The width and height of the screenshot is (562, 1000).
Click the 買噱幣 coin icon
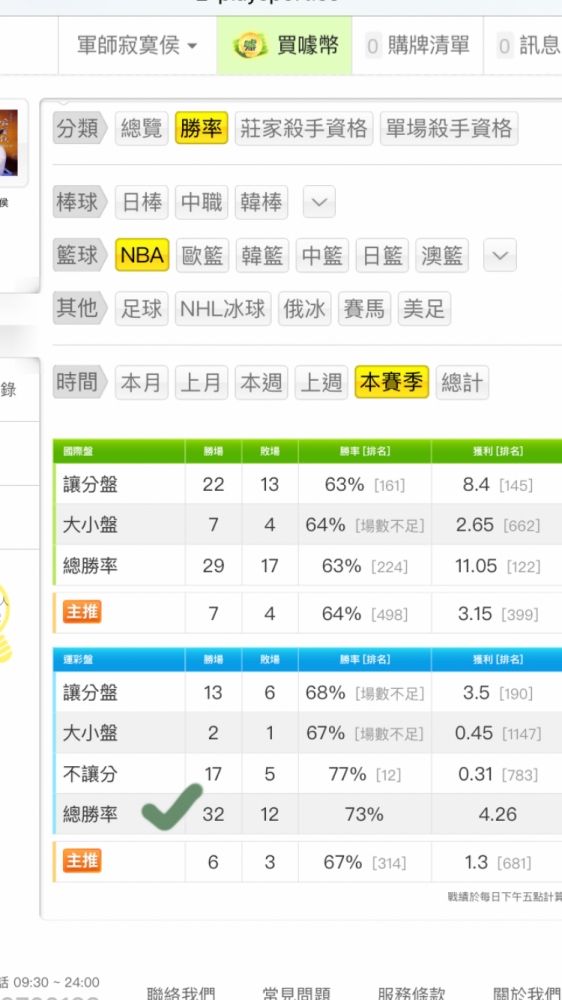pyautogui.click(x=250, y=46)
